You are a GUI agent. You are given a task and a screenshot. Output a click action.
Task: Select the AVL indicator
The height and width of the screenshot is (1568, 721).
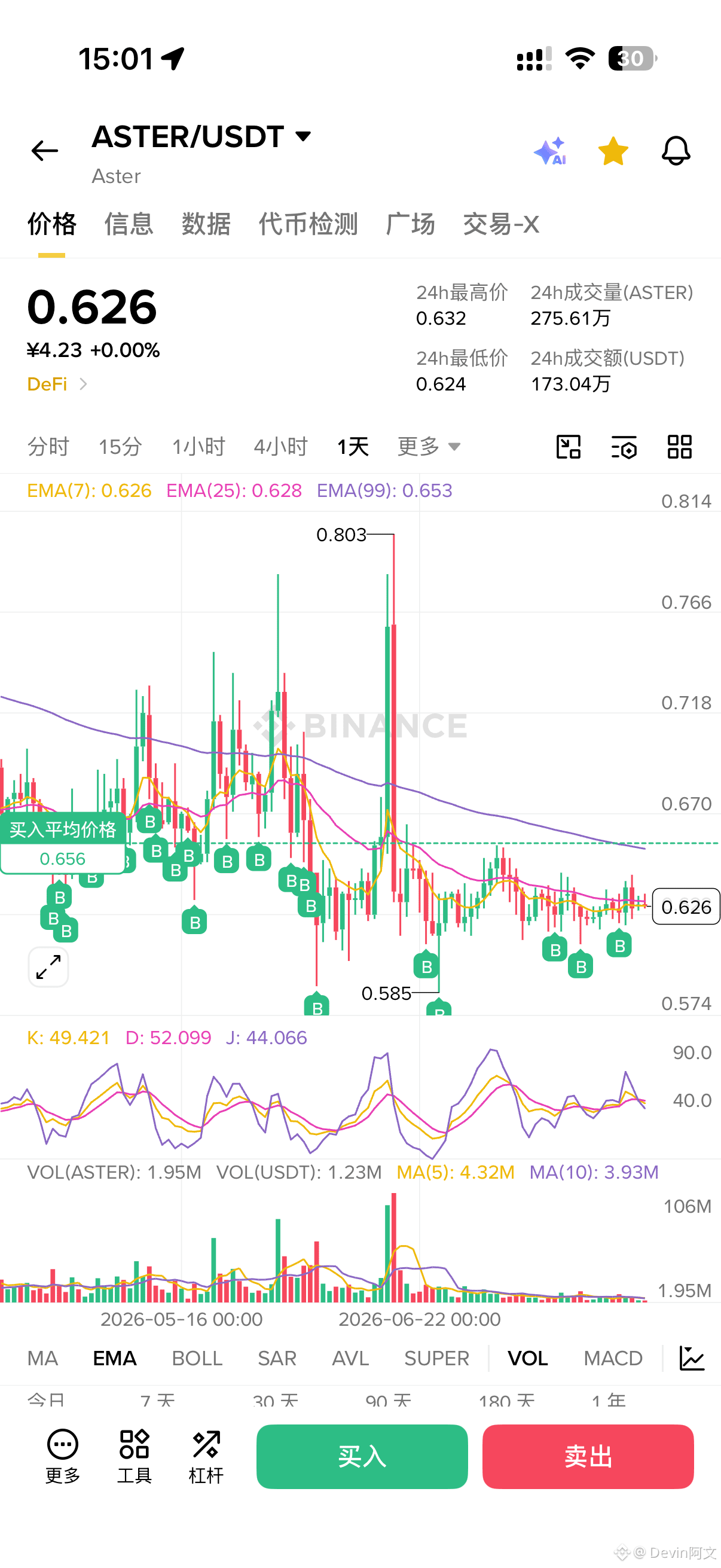coord(350,1358)
